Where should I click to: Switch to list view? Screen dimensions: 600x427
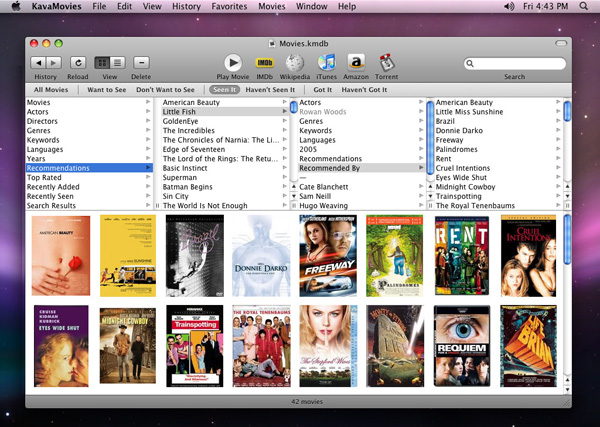tap(117, 63)
